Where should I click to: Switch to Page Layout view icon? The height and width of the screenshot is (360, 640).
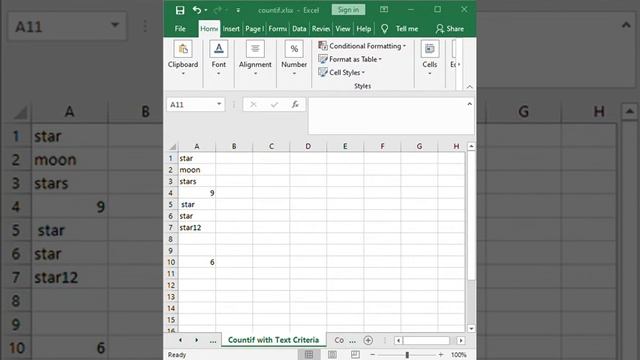332,355
